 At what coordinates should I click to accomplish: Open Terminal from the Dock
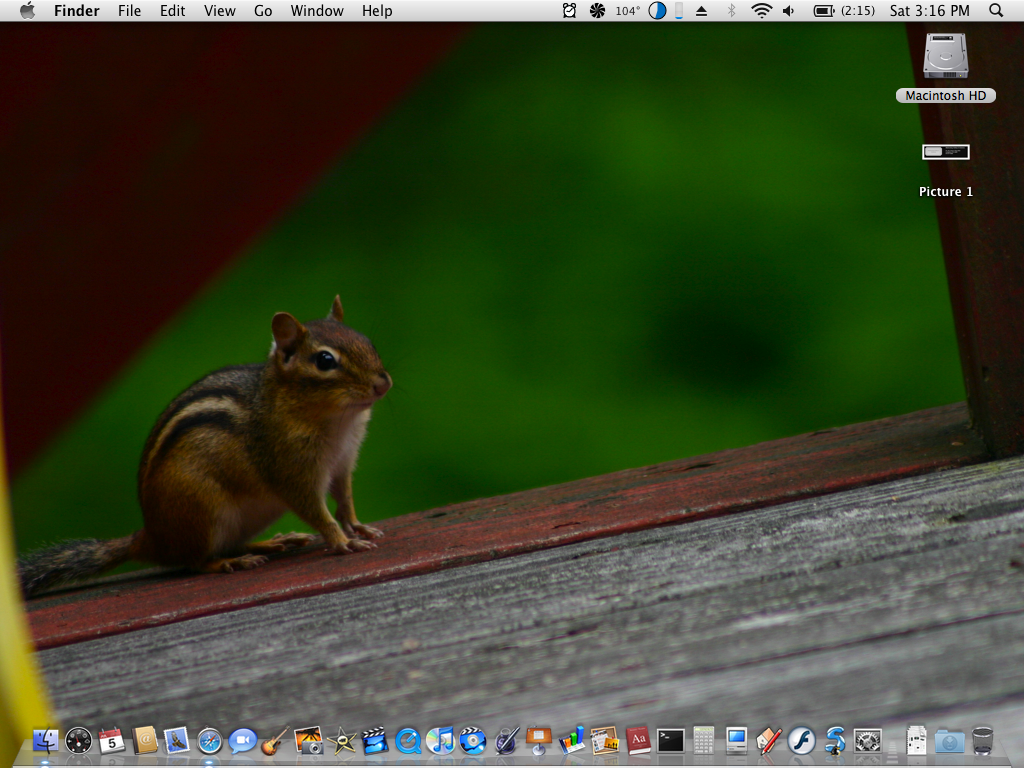(x=671, y=741)
